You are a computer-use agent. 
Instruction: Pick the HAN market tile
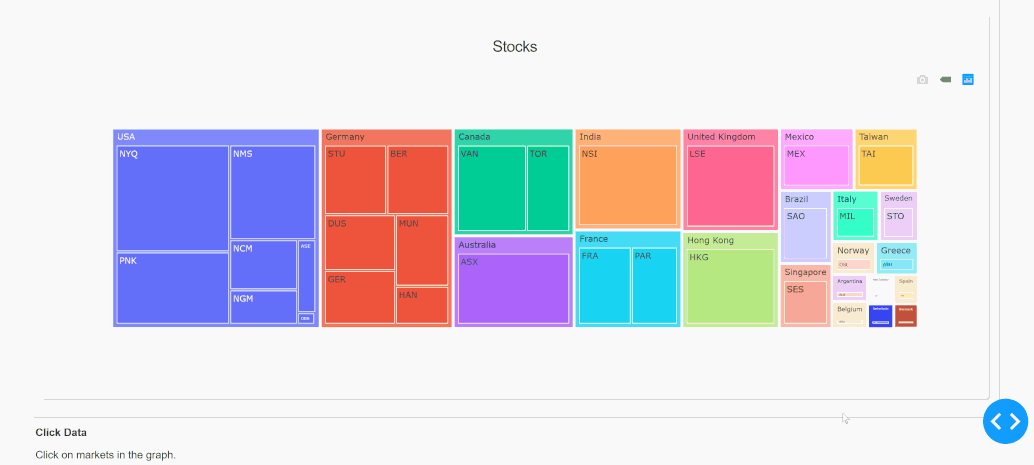(x=422, y=305)
